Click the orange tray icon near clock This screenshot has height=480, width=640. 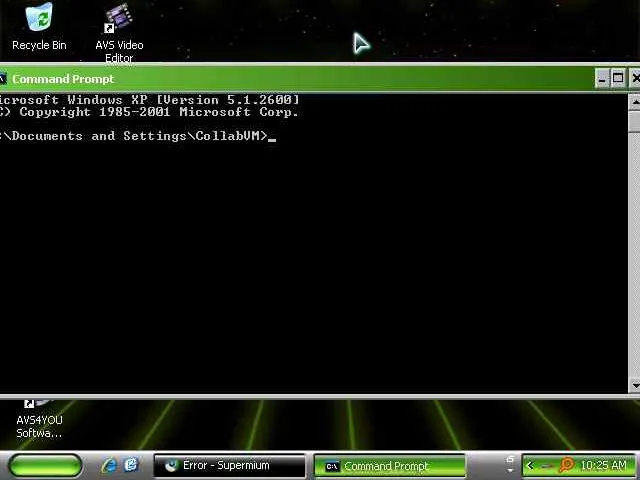point(567,465)
